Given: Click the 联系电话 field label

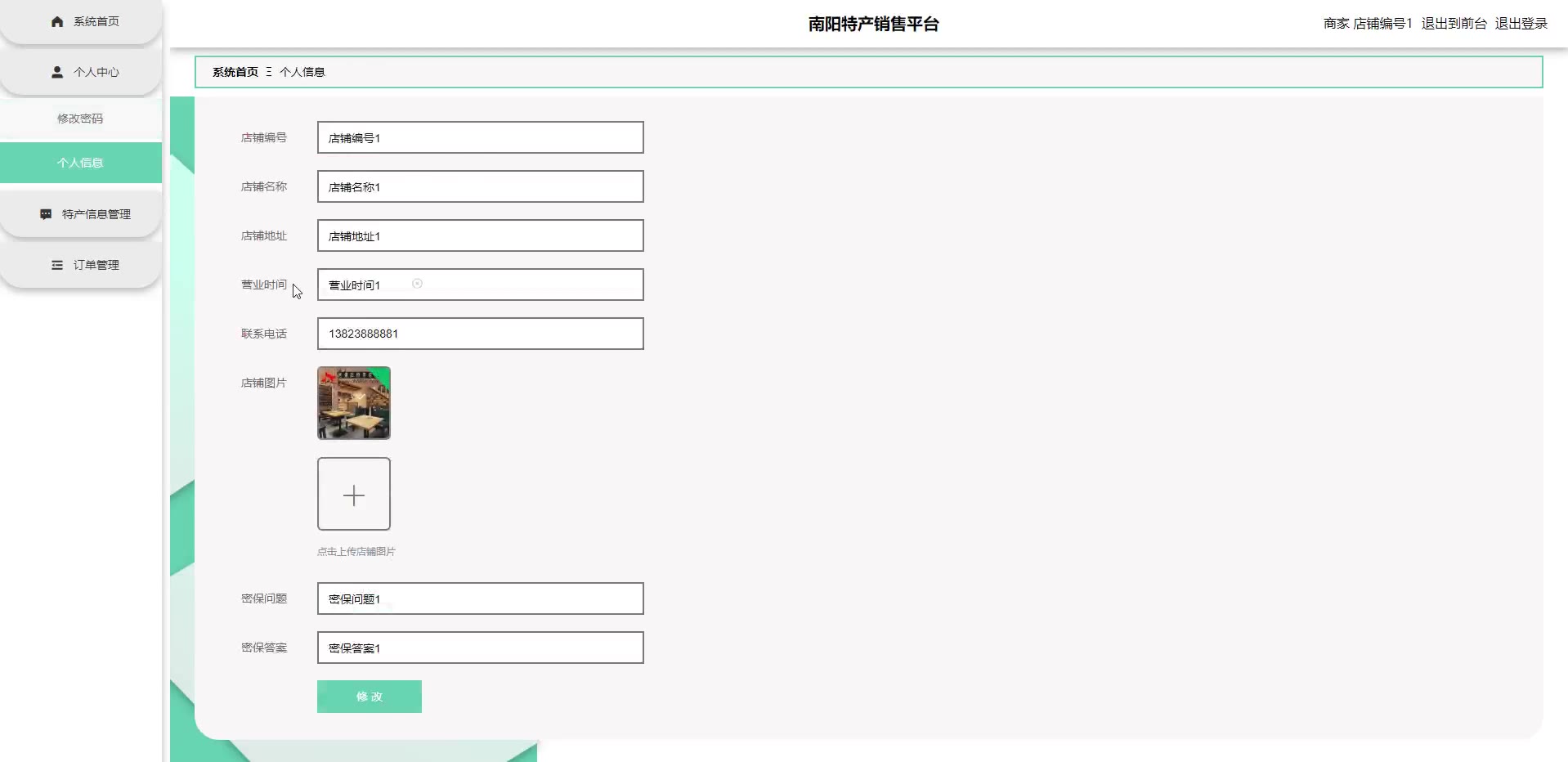Looking at the screenshot, I should click(x=264, y=334).
